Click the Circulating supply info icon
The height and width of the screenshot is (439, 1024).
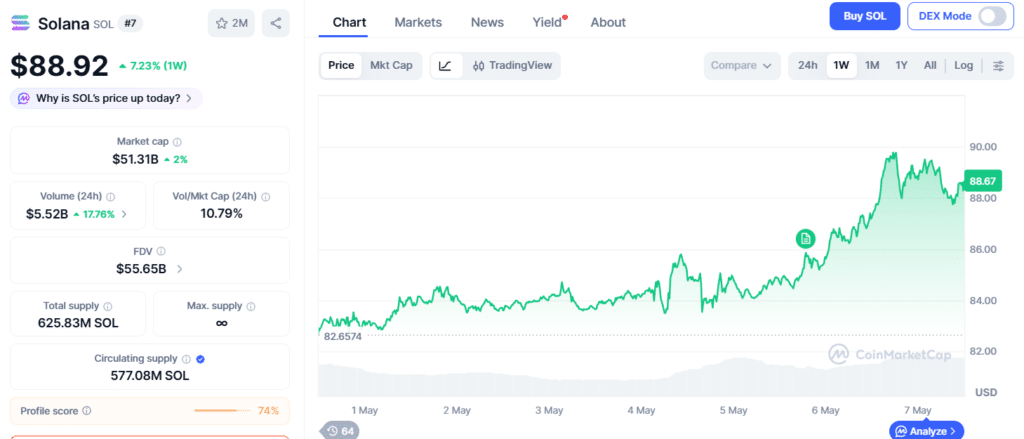click(186, 359)
